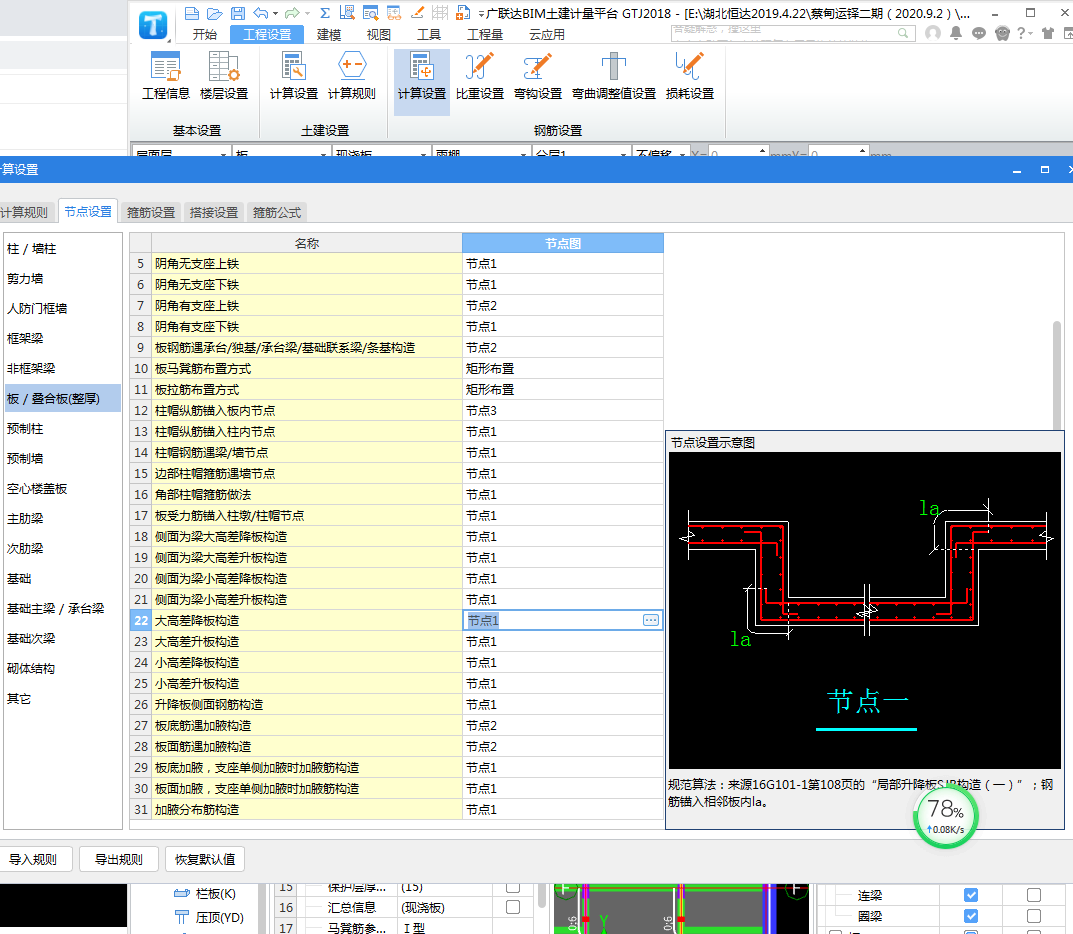Image resolution: width=1073 pixels, height=934 pixels.
Task: Select 空心楼盖板 category
Action: tap(63, 489)
